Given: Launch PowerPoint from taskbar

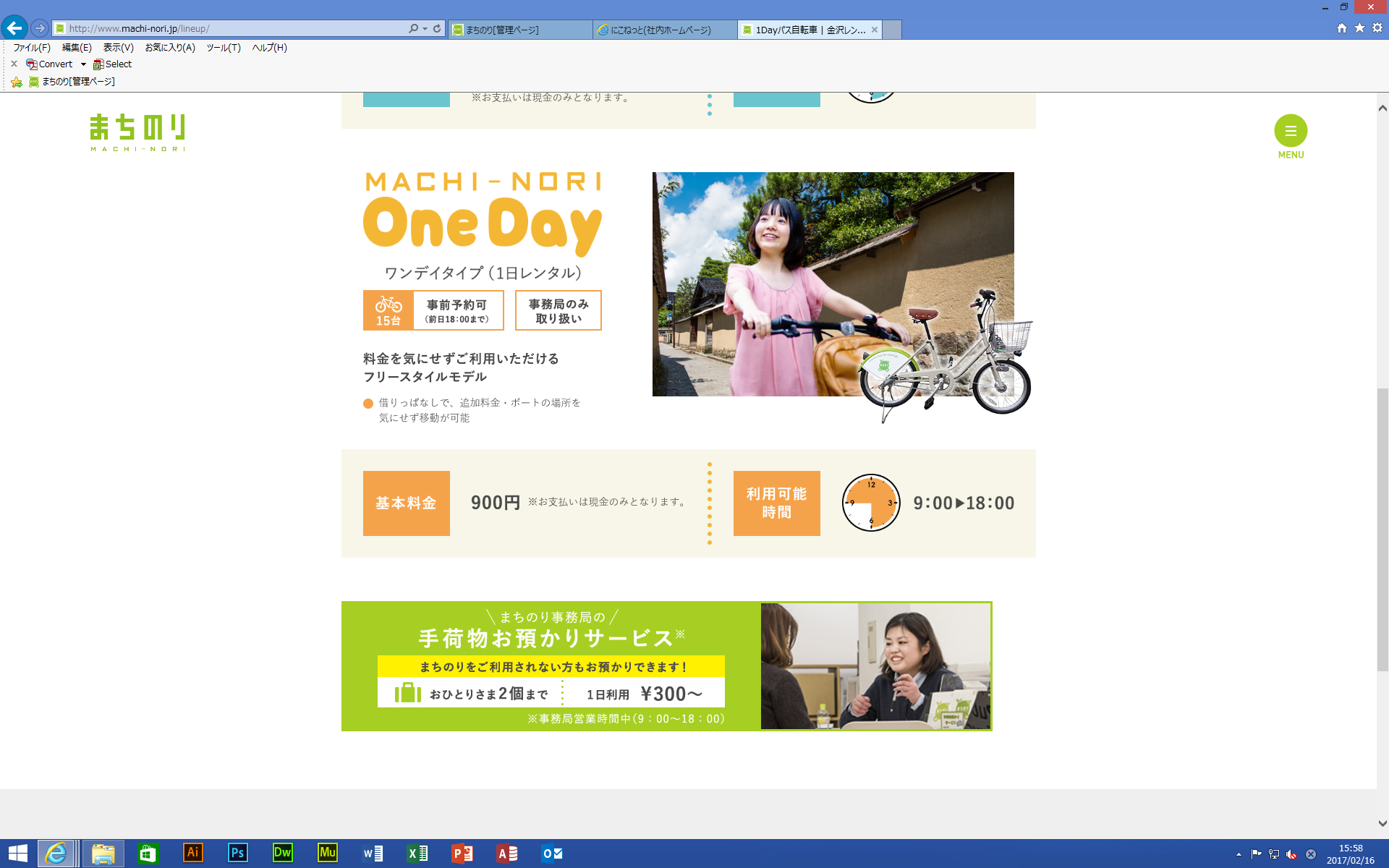Looking at the screenshot, I should [462, 854].
